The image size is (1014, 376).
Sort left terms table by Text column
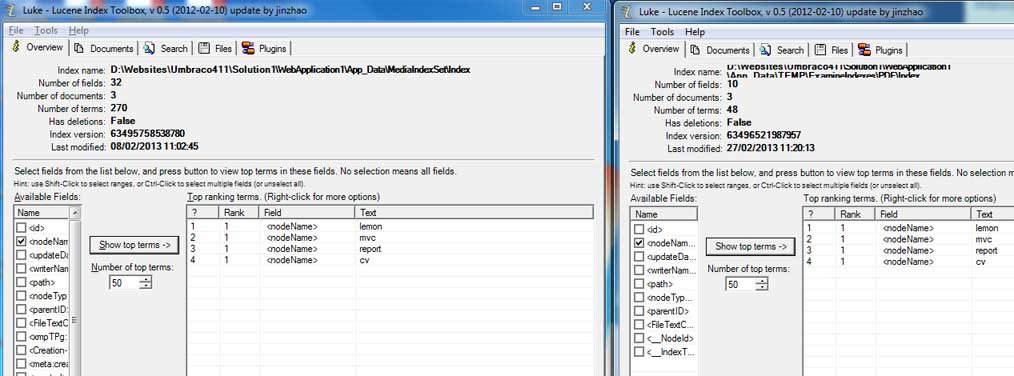pyautogui.click(x=474, y=212)
